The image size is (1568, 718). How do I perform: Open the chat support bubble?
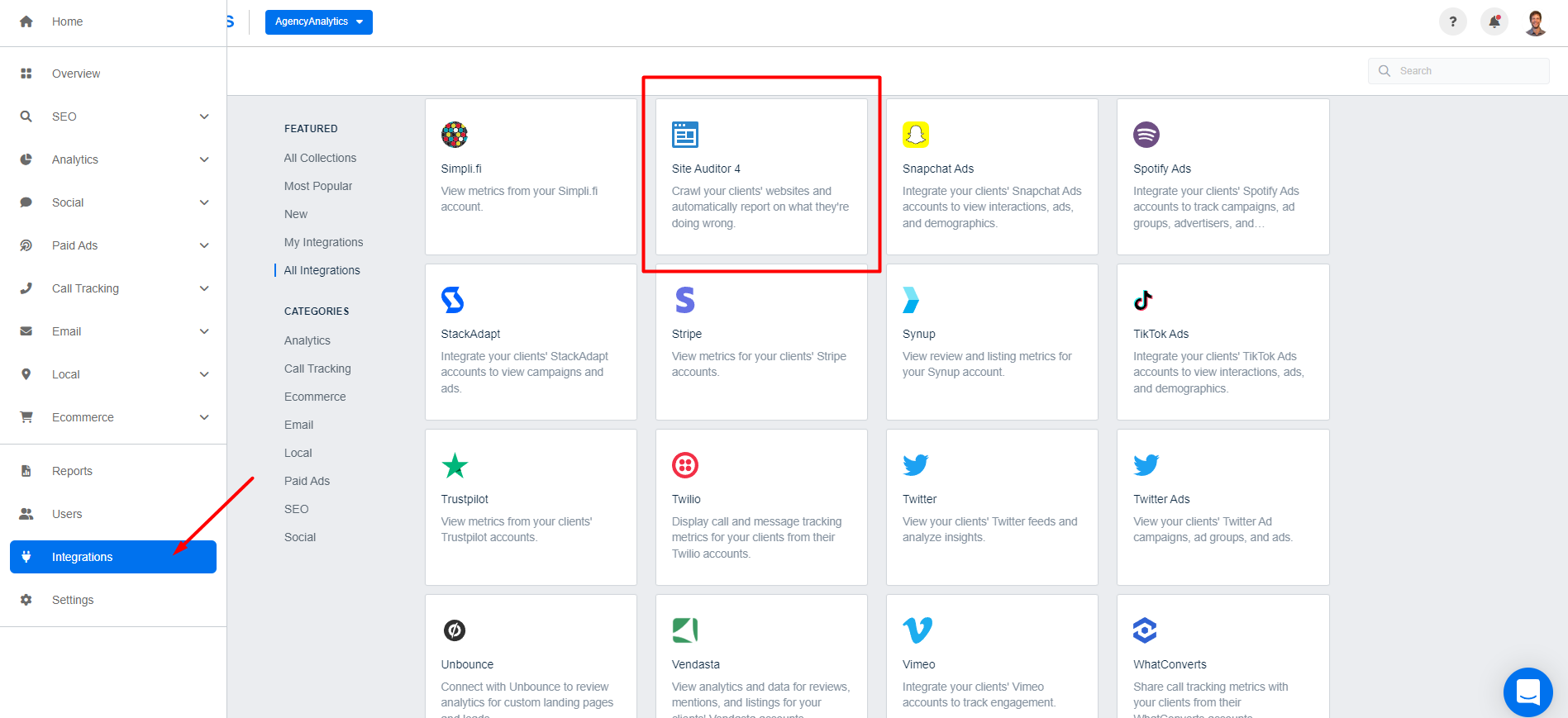pyautogui.click(x=1528, y=692)
